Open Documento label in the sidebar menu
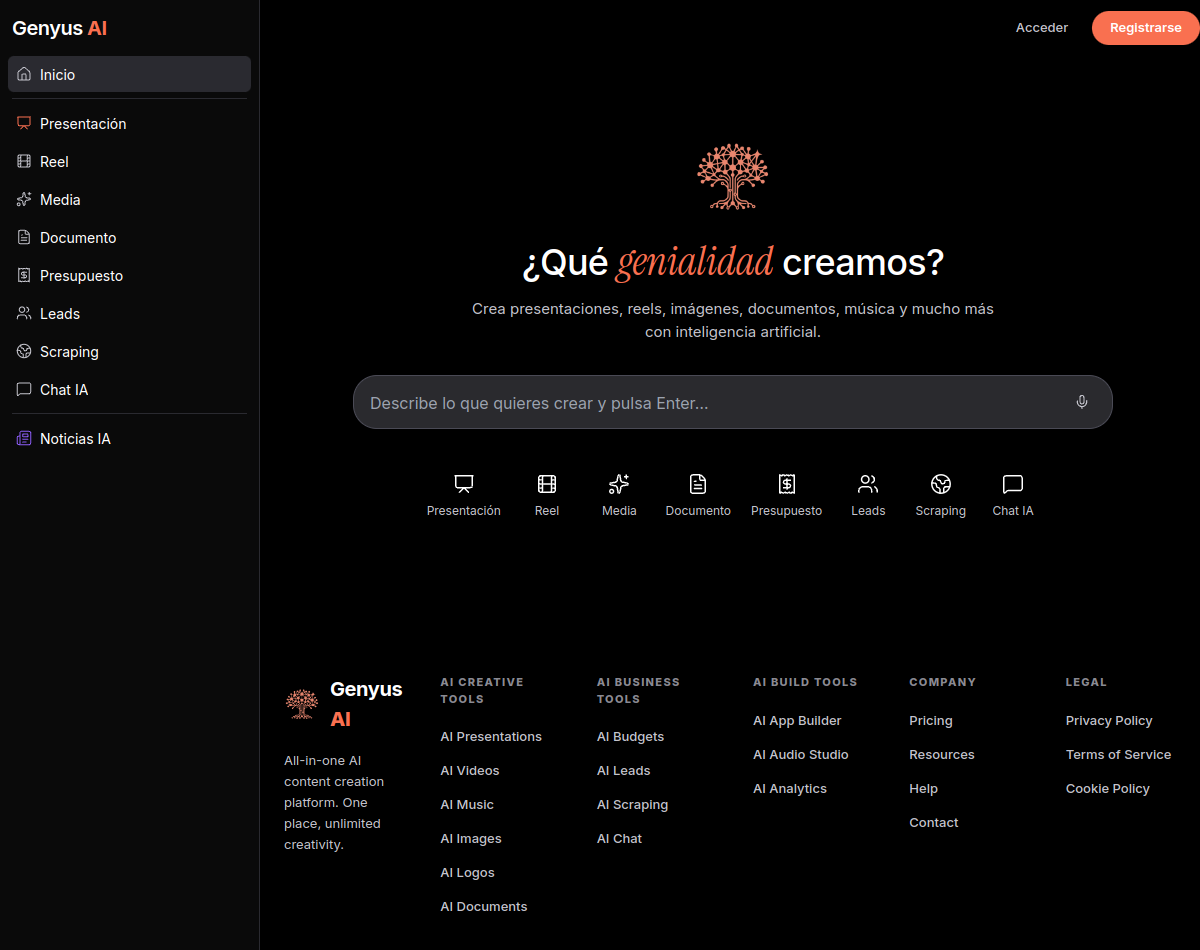This screenshot has height=950, width=1200. tap(78, 238)
